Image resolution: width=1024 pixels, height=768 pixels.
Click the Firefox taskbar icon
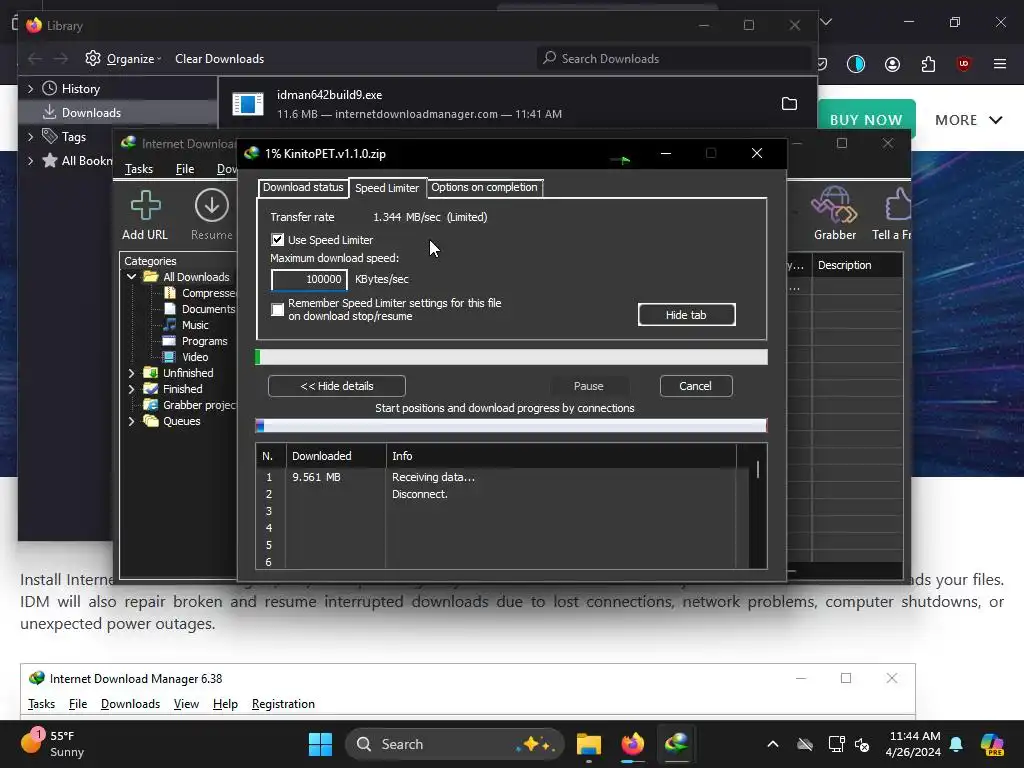point(632,744)
